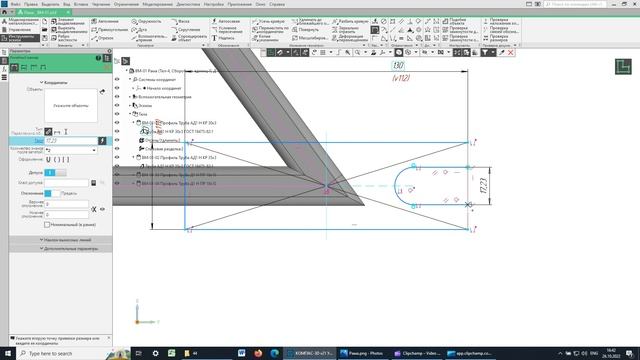Toggle the Допуск tolerance switch
640x360 pixels.
55,173
